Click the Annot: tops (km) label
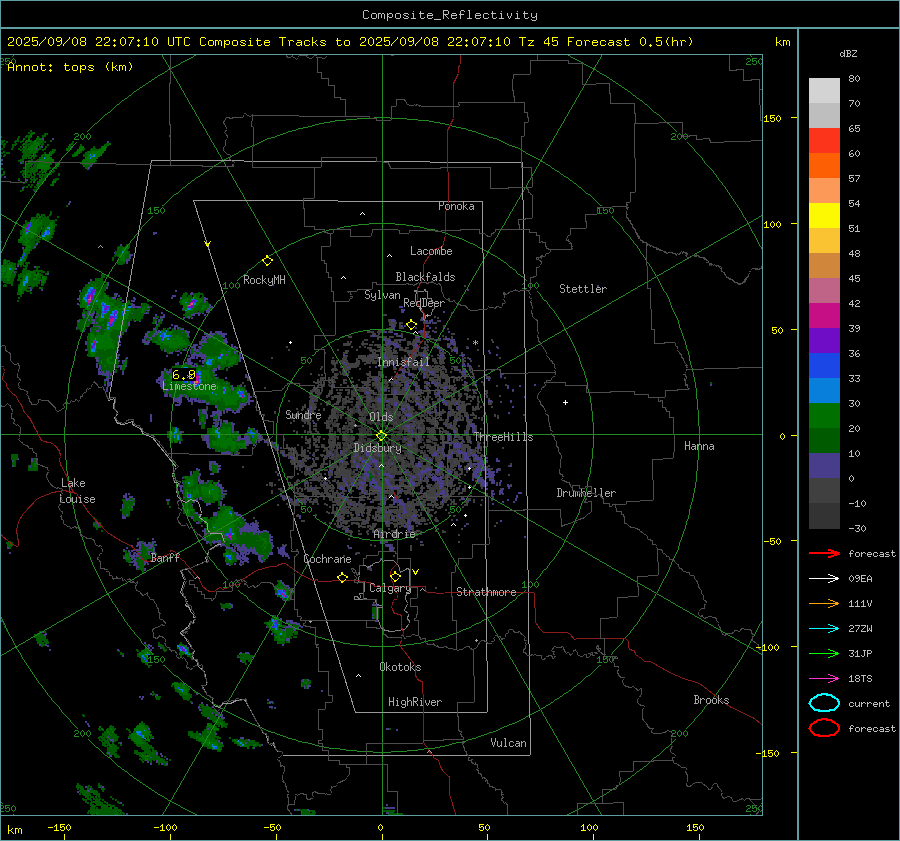 pos(70,67)
